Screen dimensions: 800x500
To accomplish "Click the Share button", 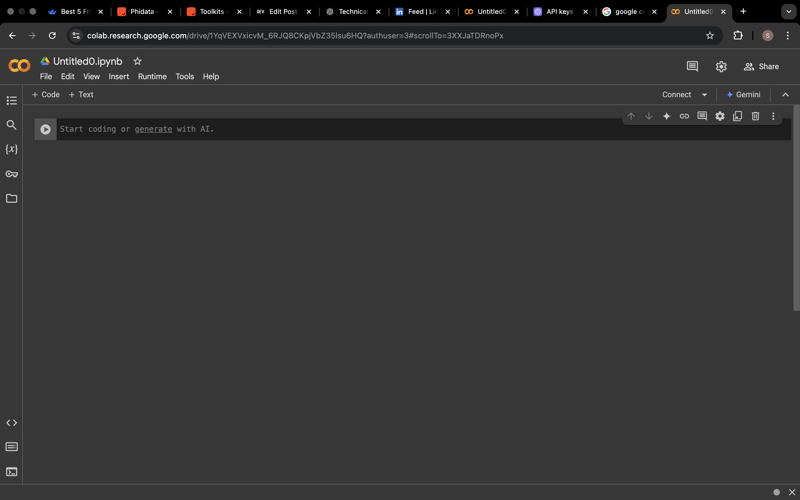I will [761, 67].
